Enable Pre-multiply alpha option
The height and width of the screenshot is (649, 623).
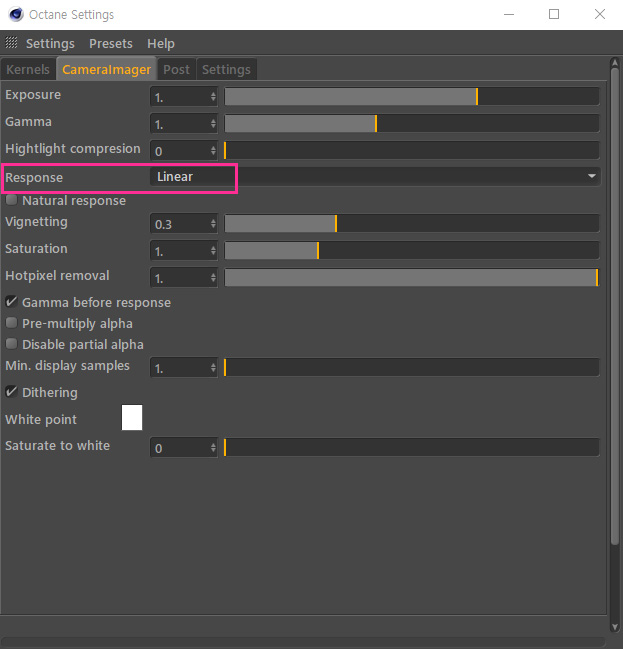(11, 323)
